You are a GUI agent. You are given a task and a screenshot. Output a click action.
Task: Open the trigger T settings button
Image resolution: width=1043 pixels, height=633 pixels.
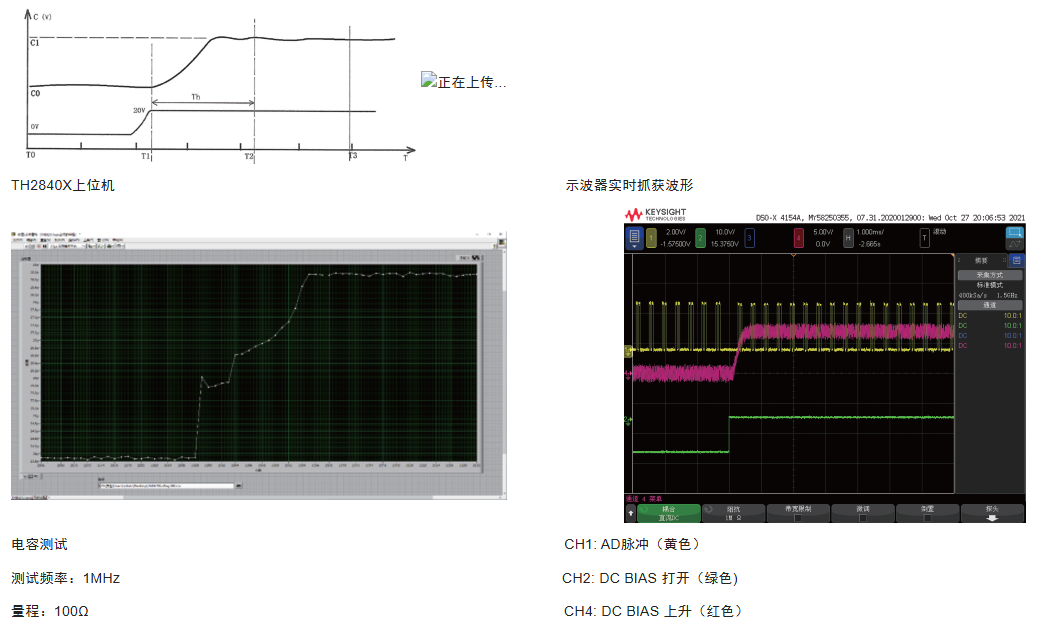point(925,238)
